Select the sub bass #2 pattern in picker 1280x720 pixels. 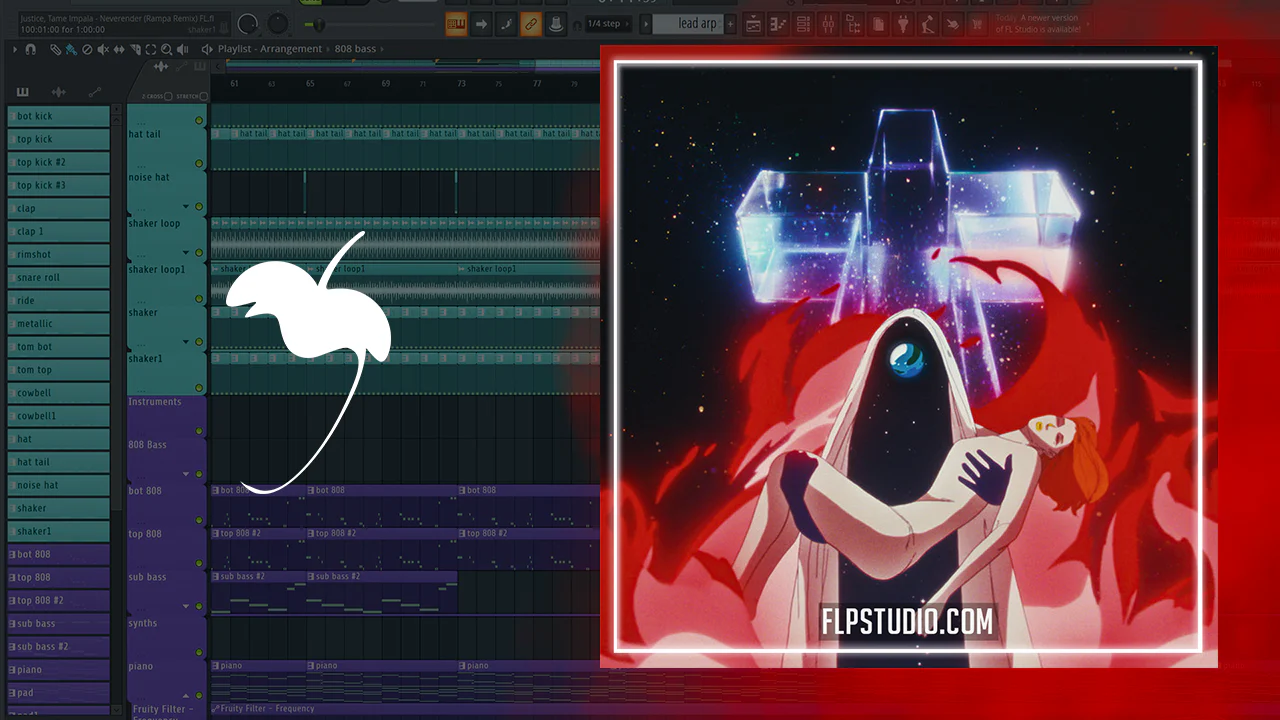tap(59, 647)
